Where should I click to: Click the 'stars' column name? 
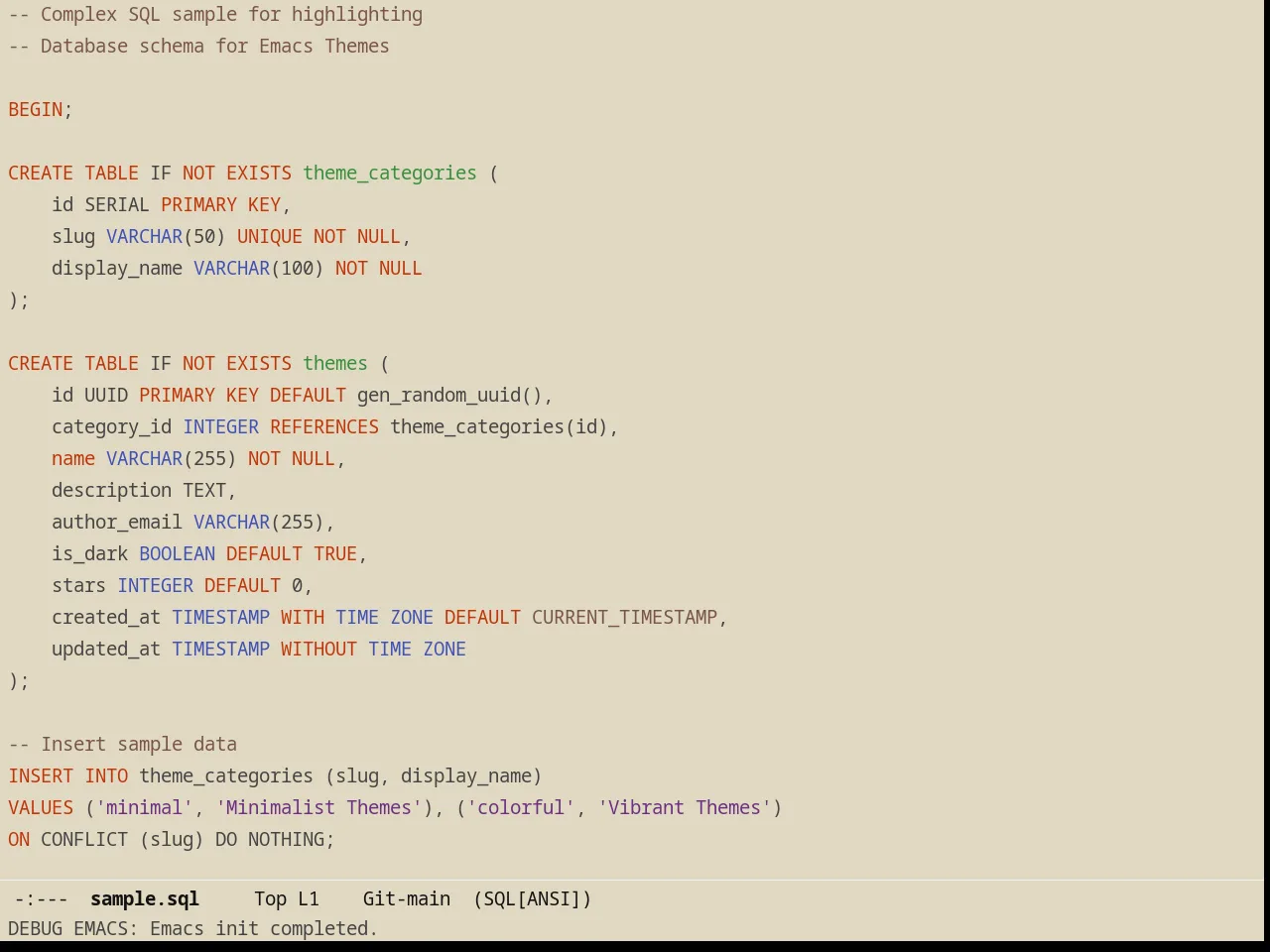point(78,585)
